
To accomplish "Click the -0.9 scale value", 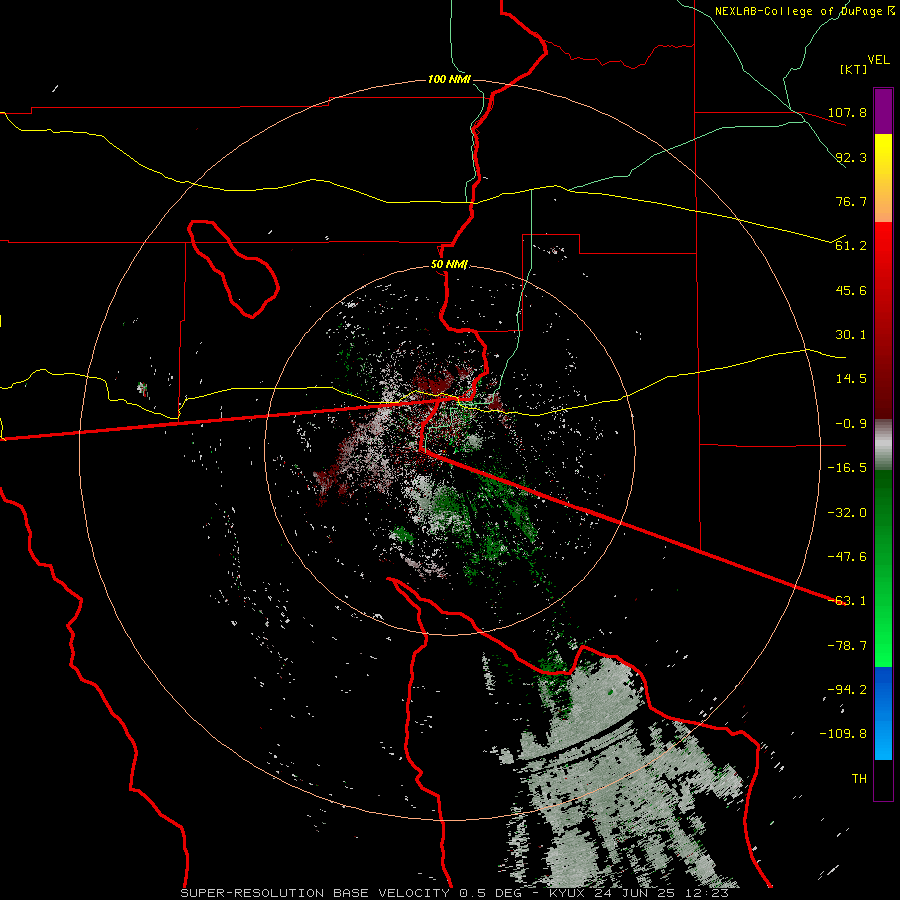I will click(851, 424).
